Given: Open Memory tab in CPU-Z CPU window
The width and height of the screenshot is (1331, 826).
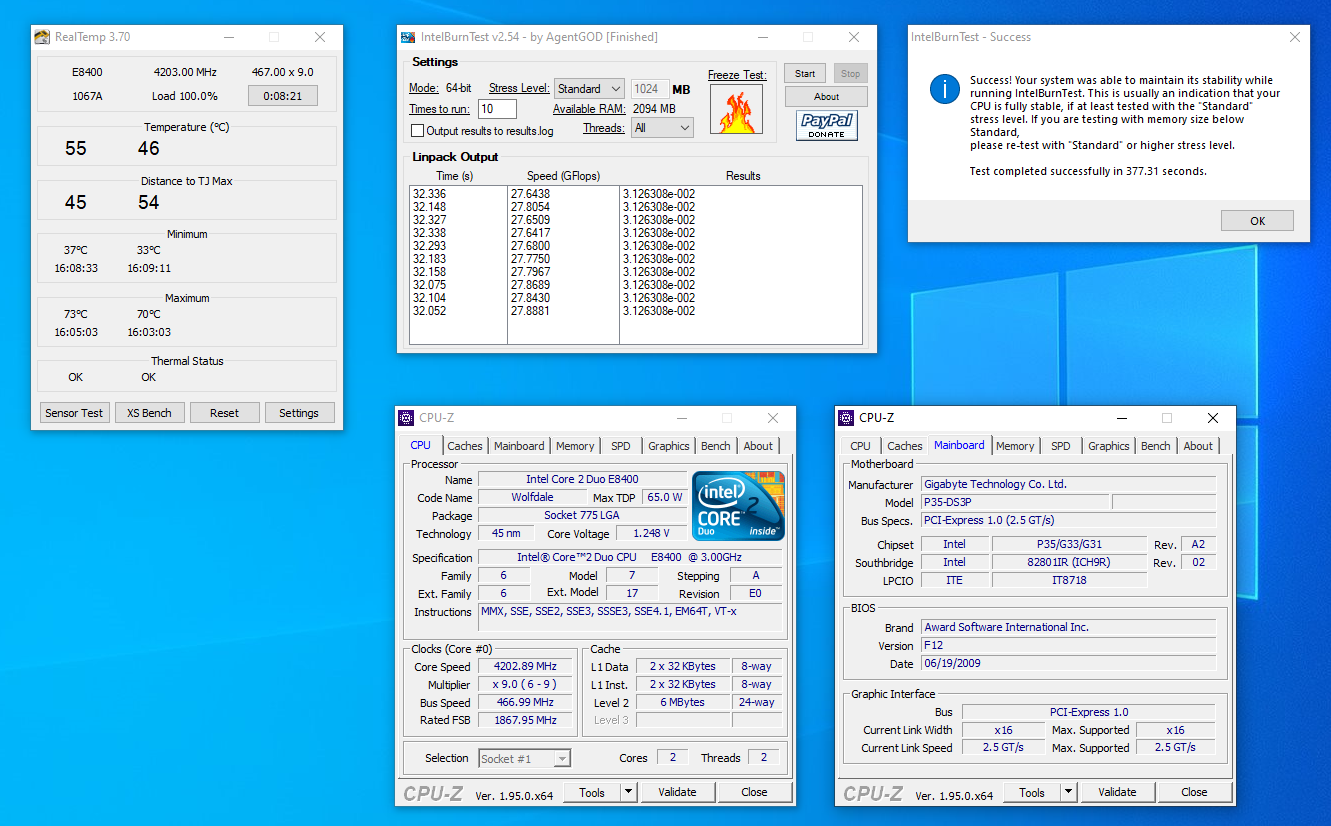Looking at the screenshot, I should click(575, 446).
